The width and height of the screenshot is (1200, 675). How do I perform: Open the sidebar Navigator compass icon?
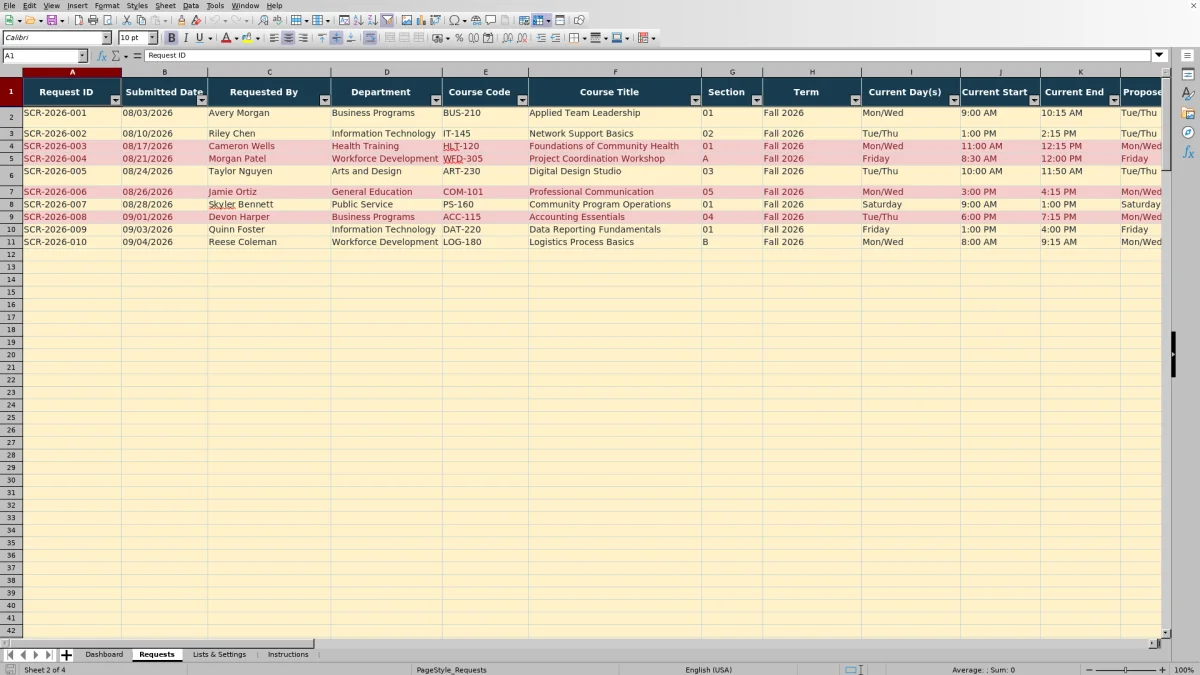pos(1188,132)
